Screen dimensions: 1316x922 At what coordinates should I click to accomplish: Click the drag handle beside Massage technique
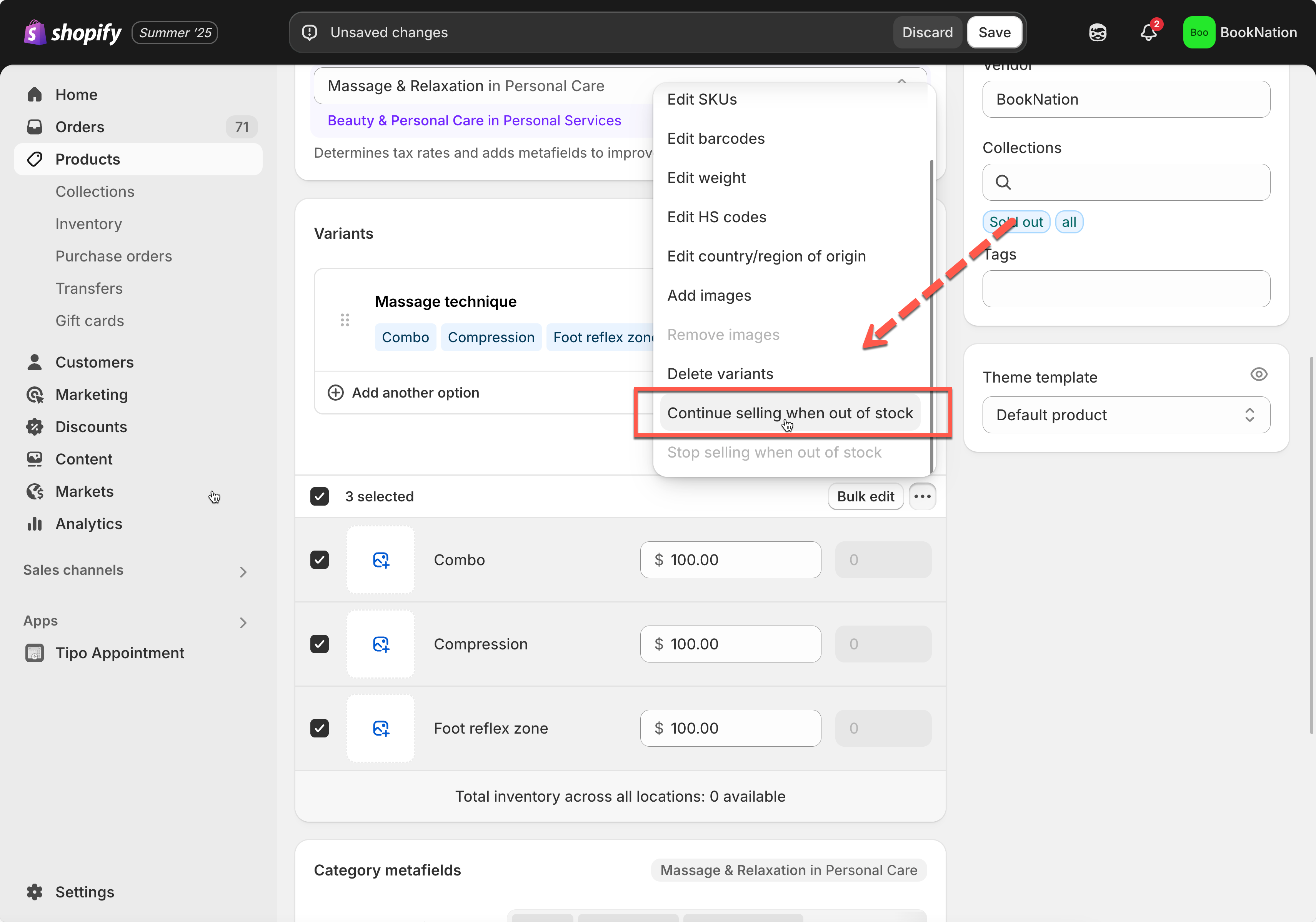[345, 320]
